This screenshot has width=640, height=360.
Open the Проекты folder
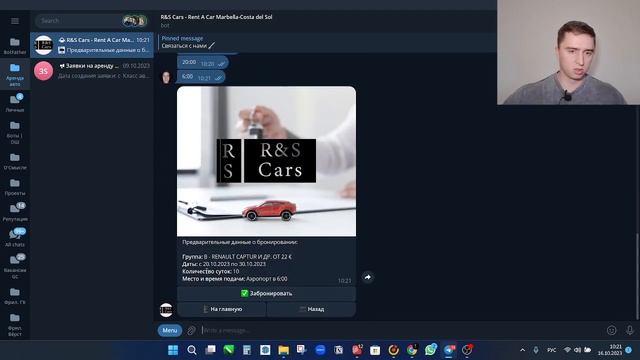click(15, 187)
